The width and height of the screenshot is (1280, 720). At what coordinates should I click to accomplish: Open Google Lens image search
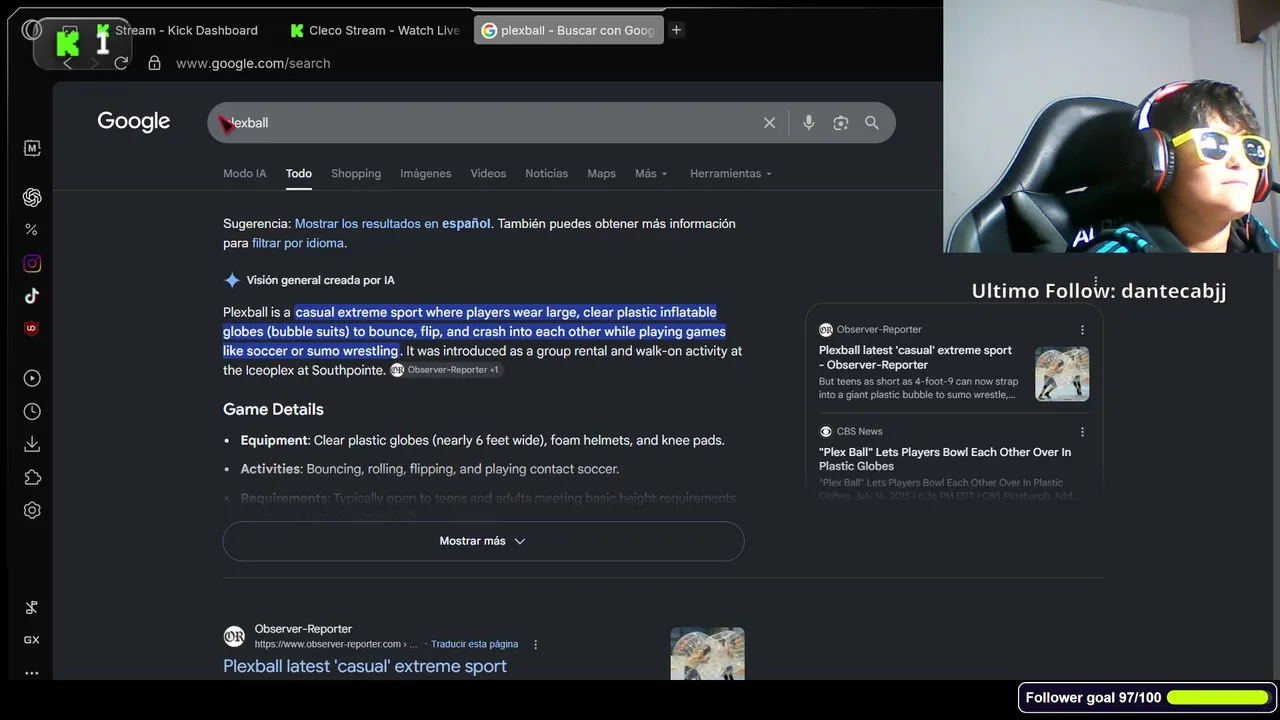click(x=841, y=123)
